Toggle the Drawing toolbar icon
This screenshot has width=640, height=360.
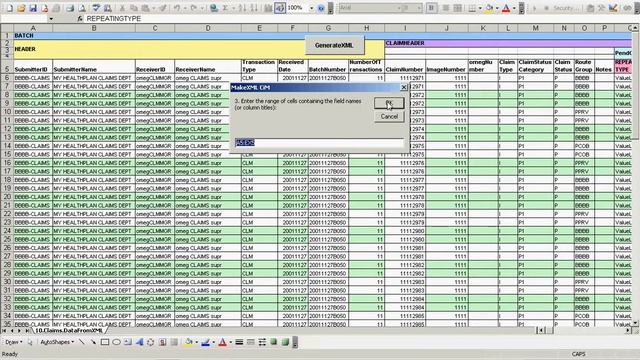(x=280, y=8)
